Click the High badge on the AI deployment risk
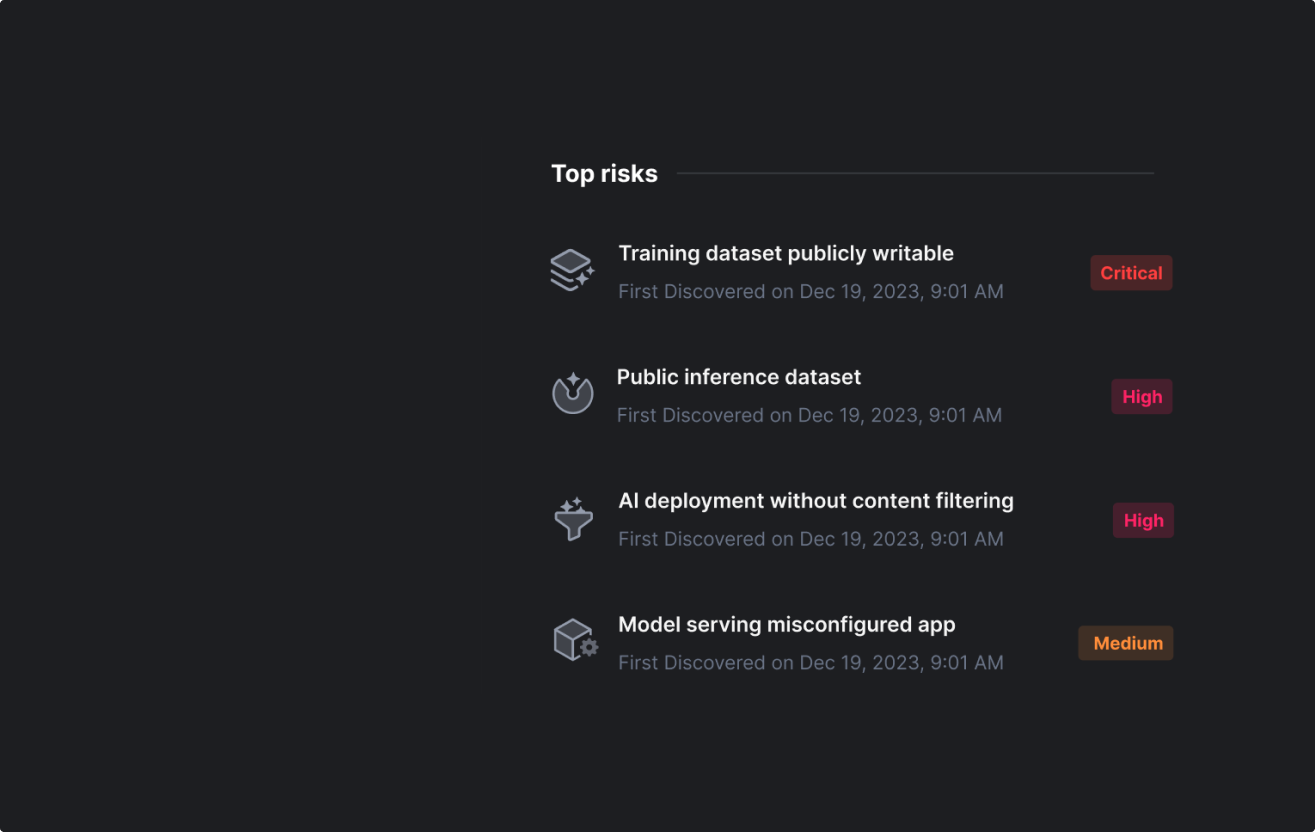The image size is (1315, 832). pyautogui.click(x=1143, y=520)
